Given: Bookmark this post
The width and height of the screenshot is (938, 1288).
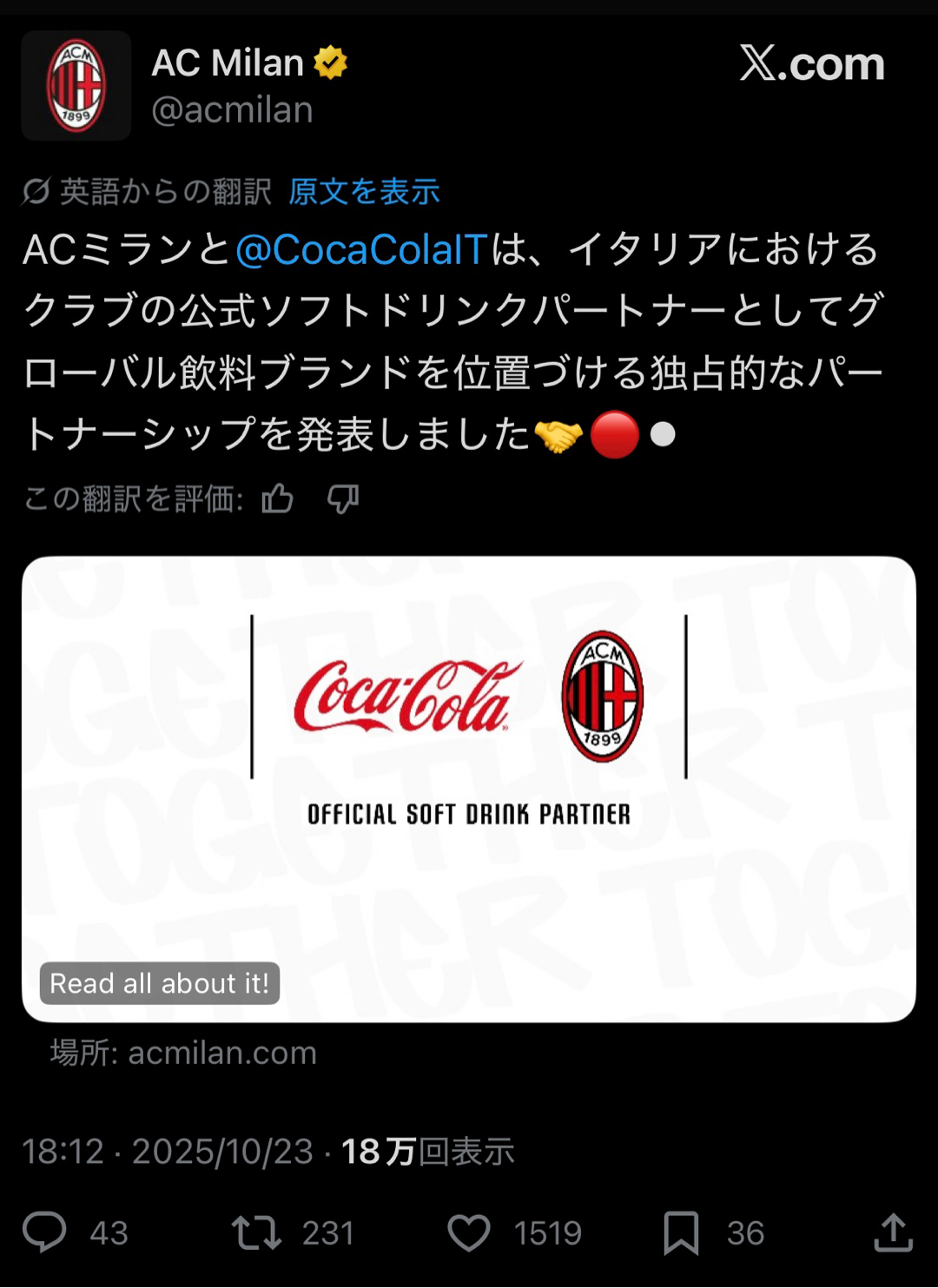Looking at the screenshot, I should 681,1233.
